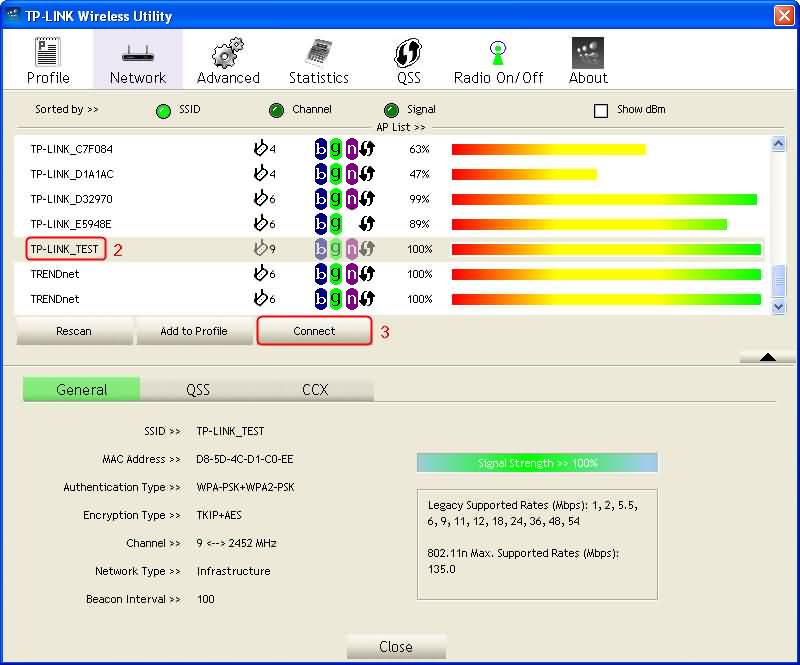The height and width of the screenshot is (665, 800).
Task: Click the signal bar for TP-LINK_C7F084
Action: pyautogui.click(x=548, y=149)
